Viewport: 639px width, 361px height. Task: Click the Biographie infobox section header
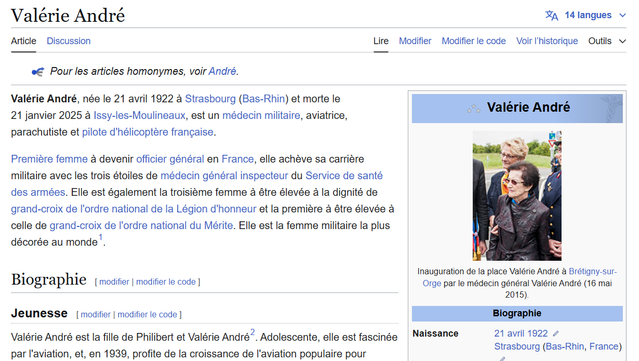click(x=517, y=313)
